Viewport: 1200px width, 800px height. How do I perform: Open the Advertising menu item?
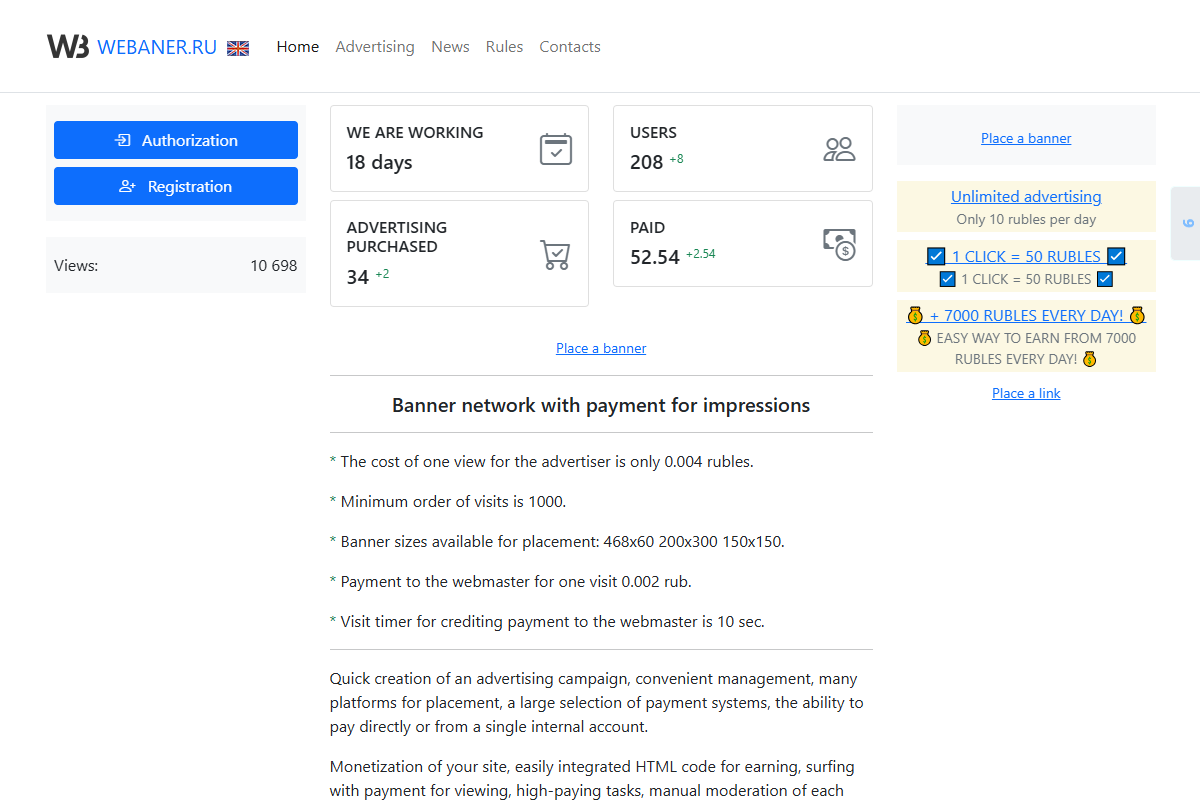click(375, 46)
